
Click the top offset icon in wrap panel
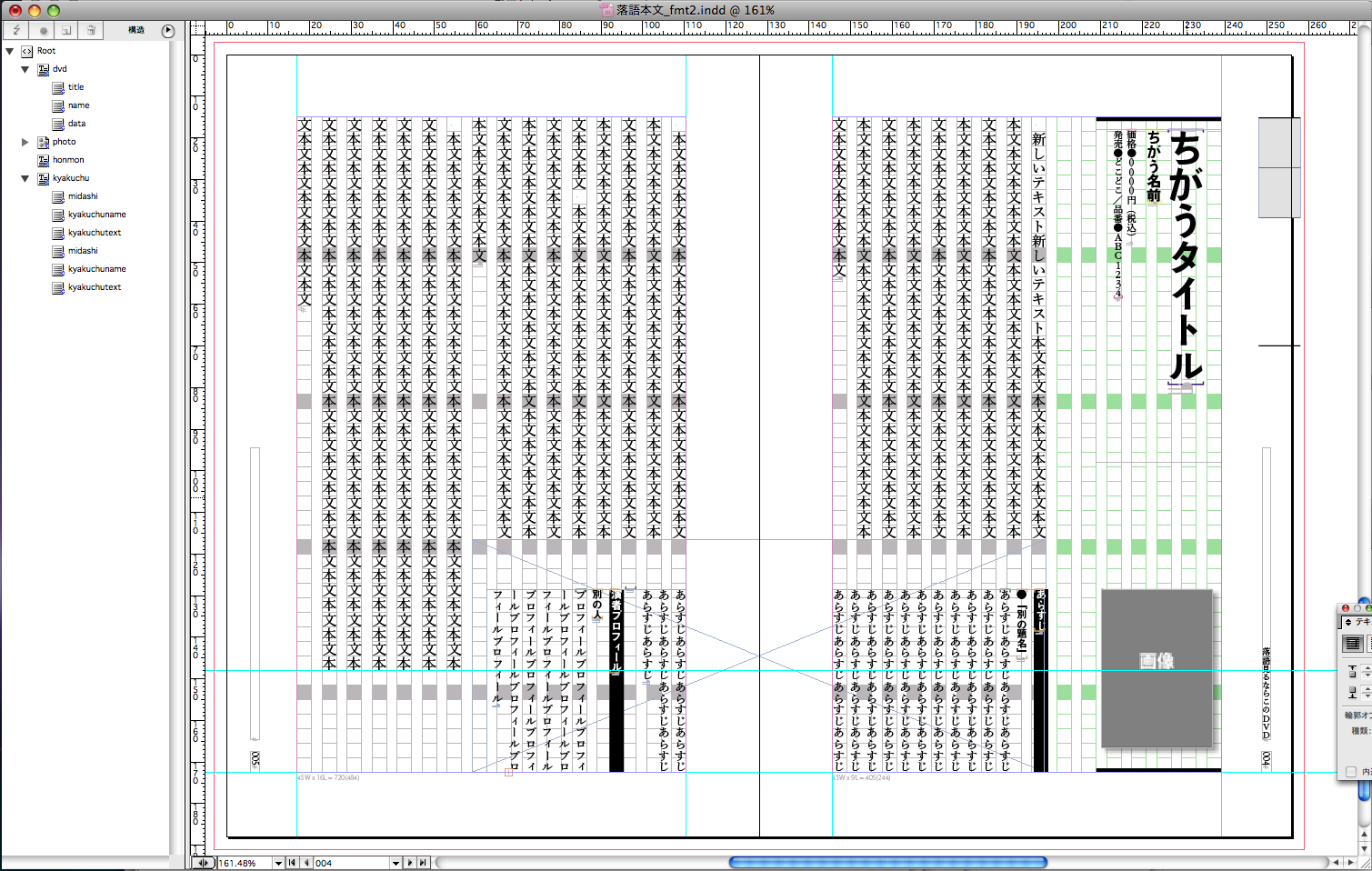pos(1353,671)
